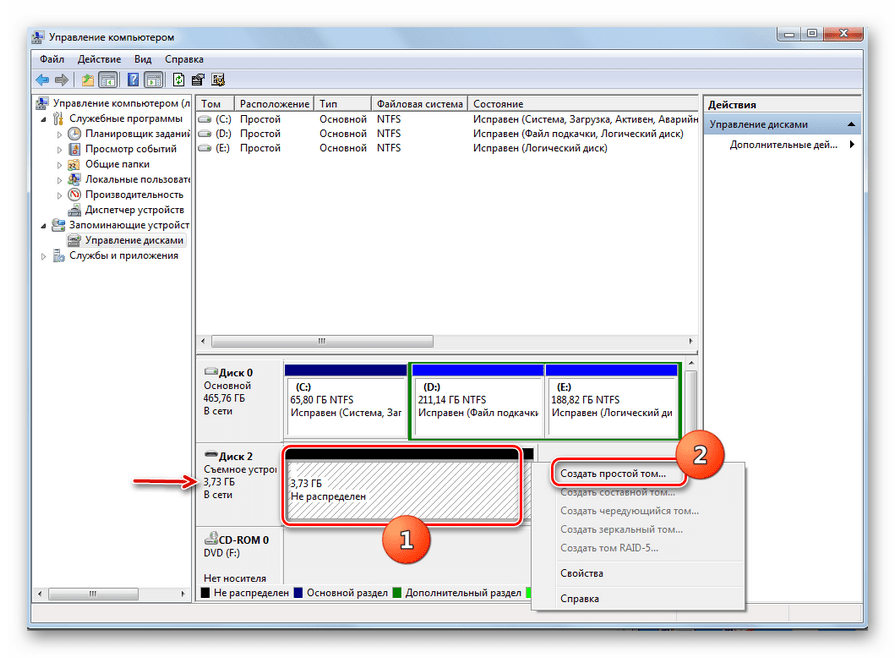This screenshot has width=895, height=658.
Task: Toggle the Show/Hide Console Tree button
Action: point(108,80)
